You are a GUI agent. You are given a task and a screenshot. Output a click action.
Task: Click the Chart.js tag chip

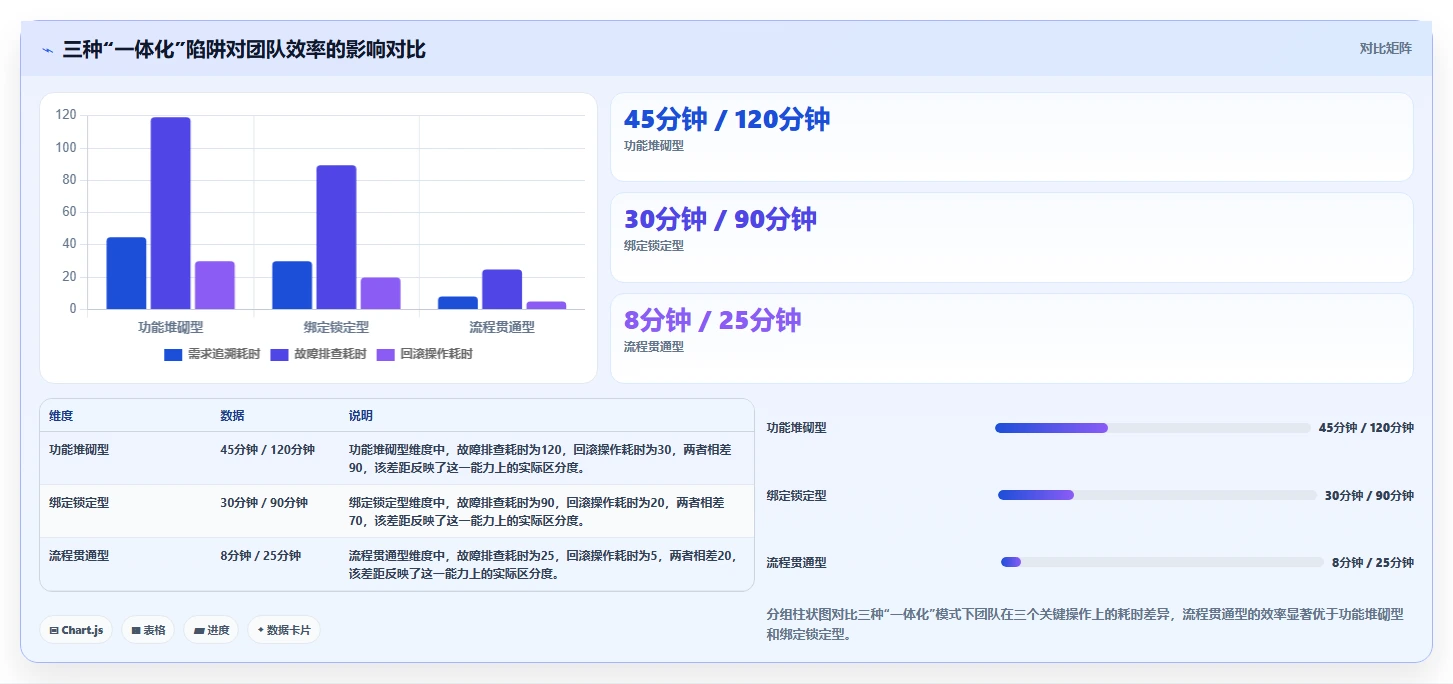[76, 630]
